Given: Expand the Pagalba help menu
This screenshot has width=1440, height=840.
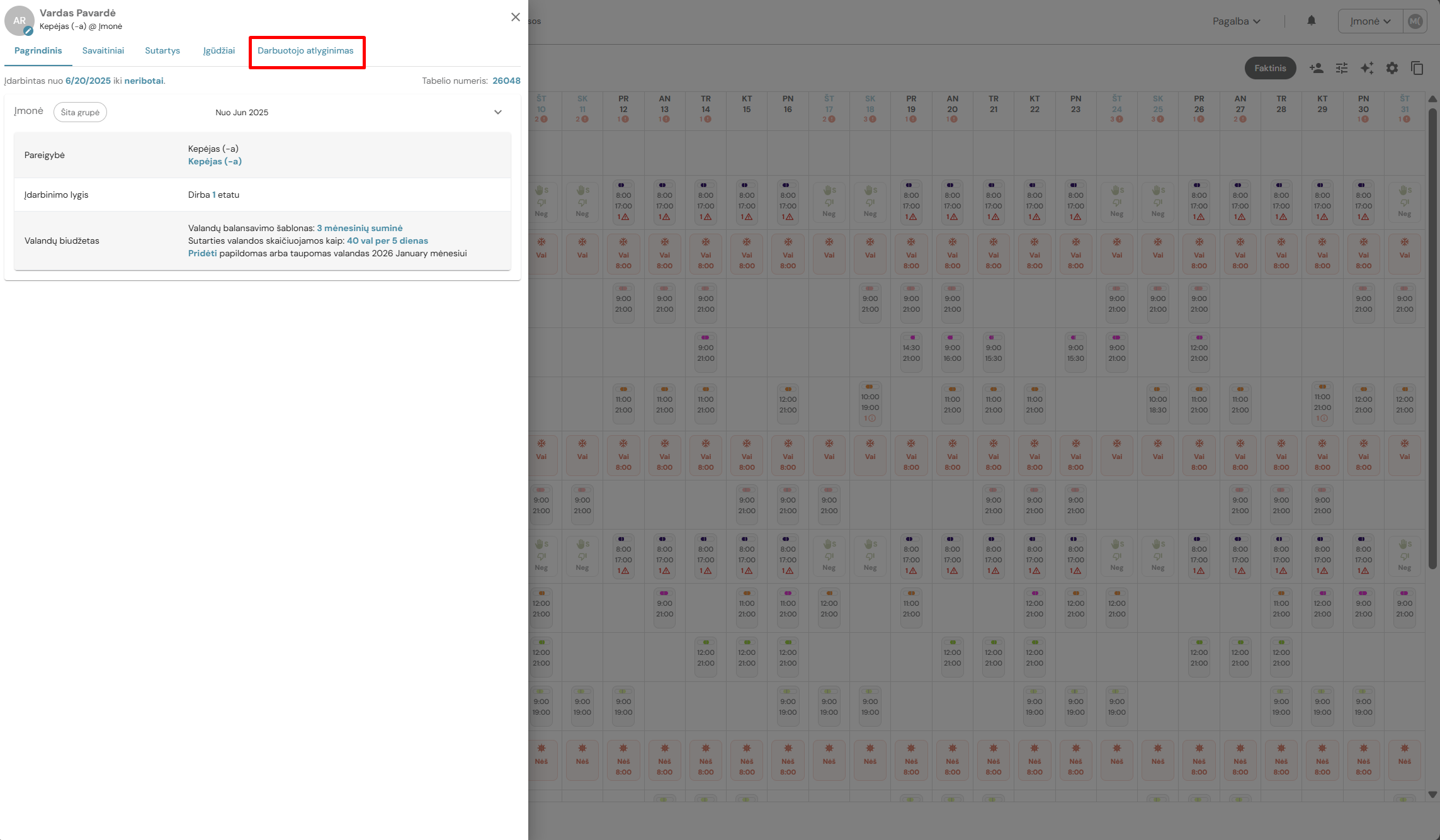Looking at the screenshot, I should click(x=1236, y=21).
